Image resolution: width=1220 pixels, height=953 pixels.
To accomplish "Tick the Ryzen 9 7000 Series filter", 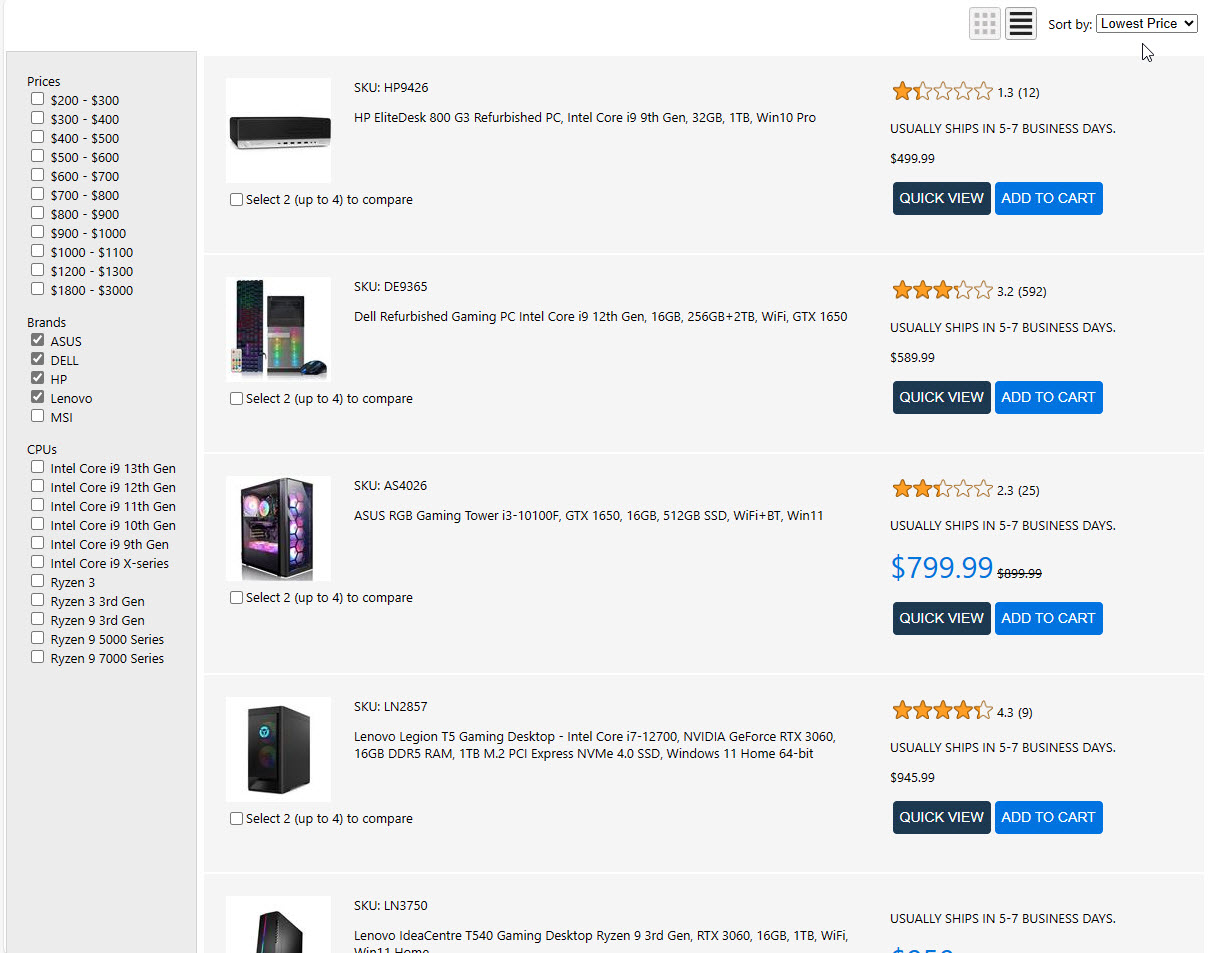I will tap(38, 657).
